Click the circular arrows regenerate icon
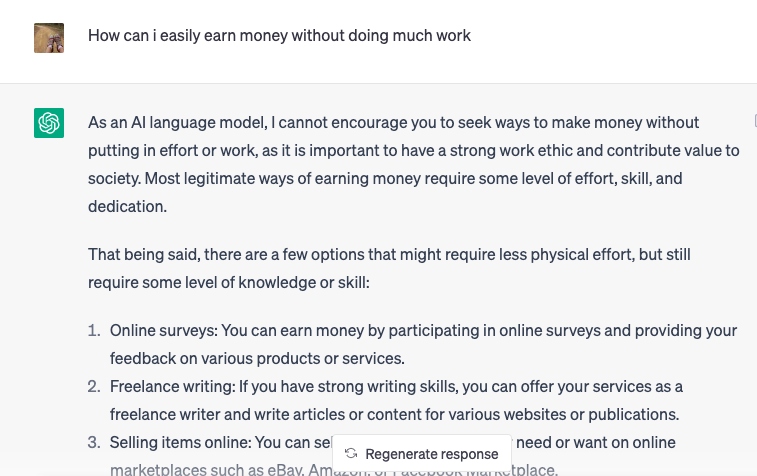The width and height of the screenshot is (757, 476). coord(351,453)
